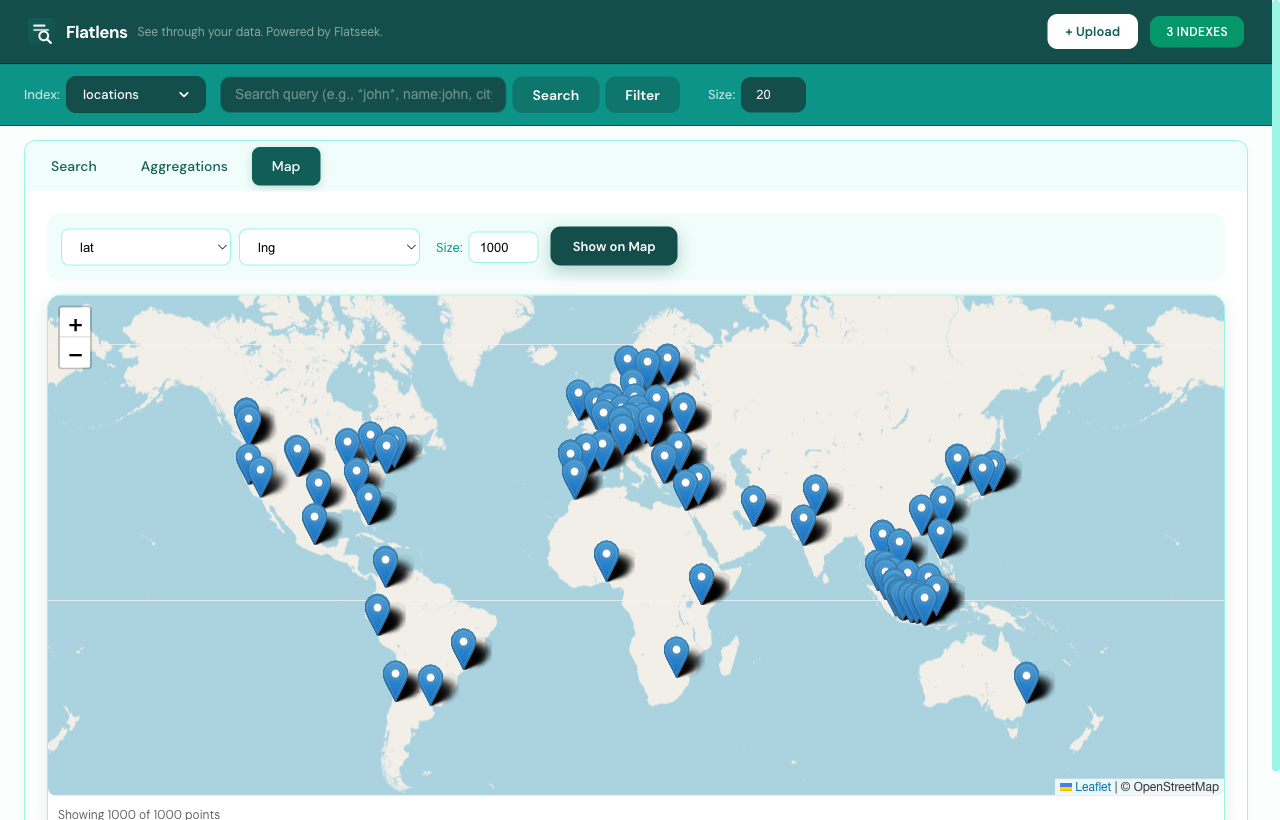Open the lat field dropdown
1280x820 pixels.
click(146, 246)
